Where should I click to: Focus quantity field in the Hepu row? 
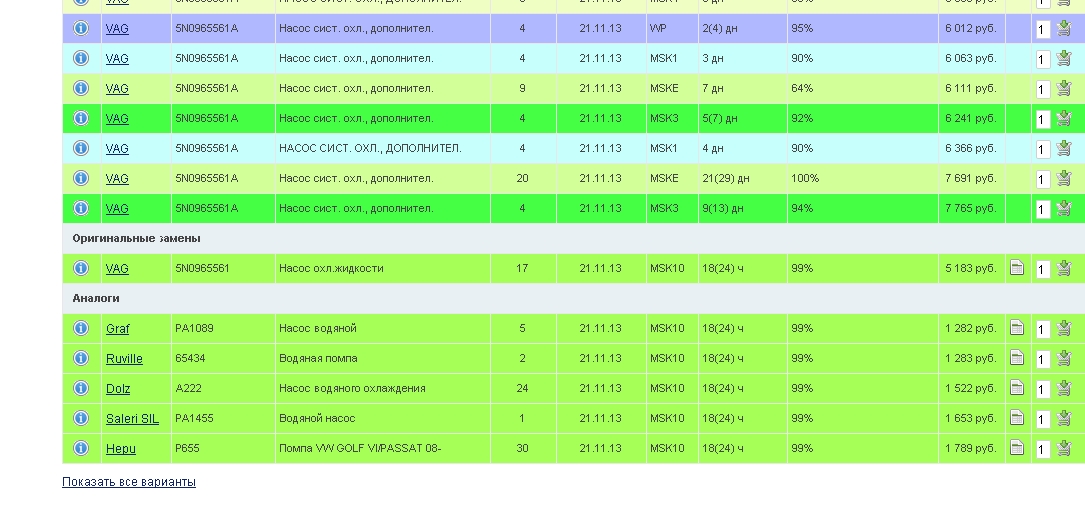click(1043, 450)
